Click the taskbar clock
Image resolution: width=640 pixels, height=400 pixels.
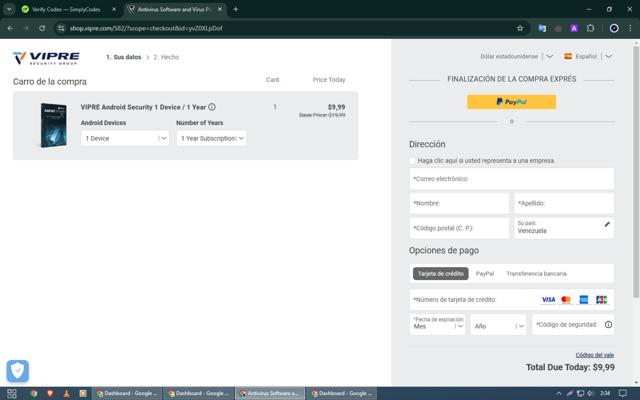pos(605,393)
